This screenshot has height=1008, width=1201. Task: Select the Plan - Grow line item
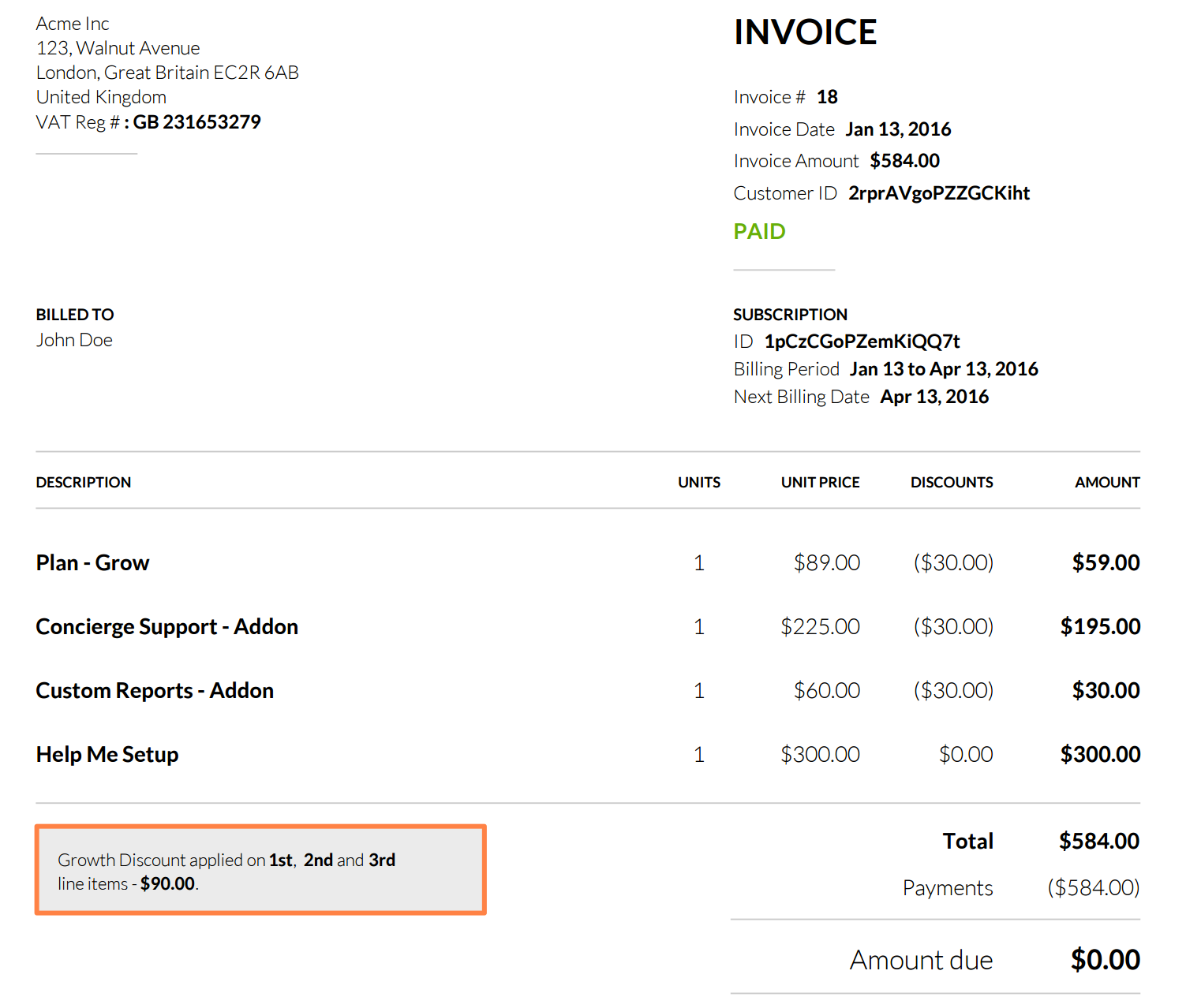(92, 563)
